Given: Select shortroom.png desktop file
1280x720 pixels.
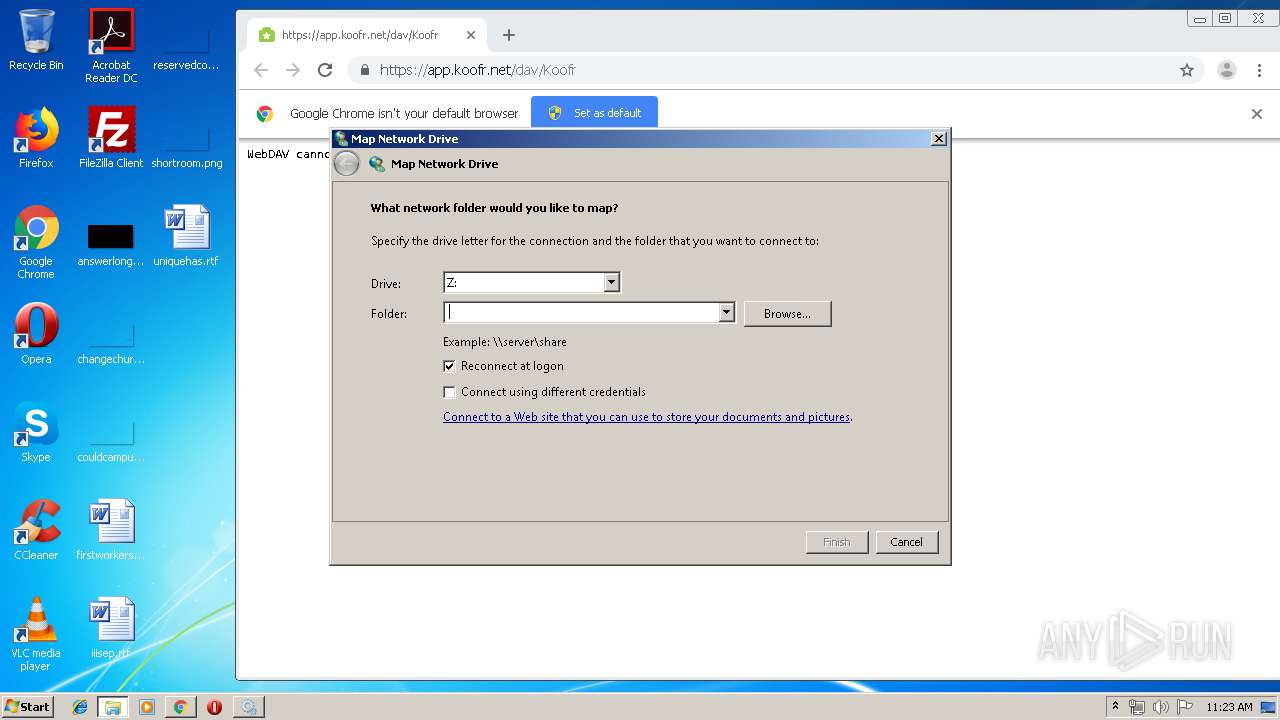Looking at the screenshot, I should (x=187, y=145).
